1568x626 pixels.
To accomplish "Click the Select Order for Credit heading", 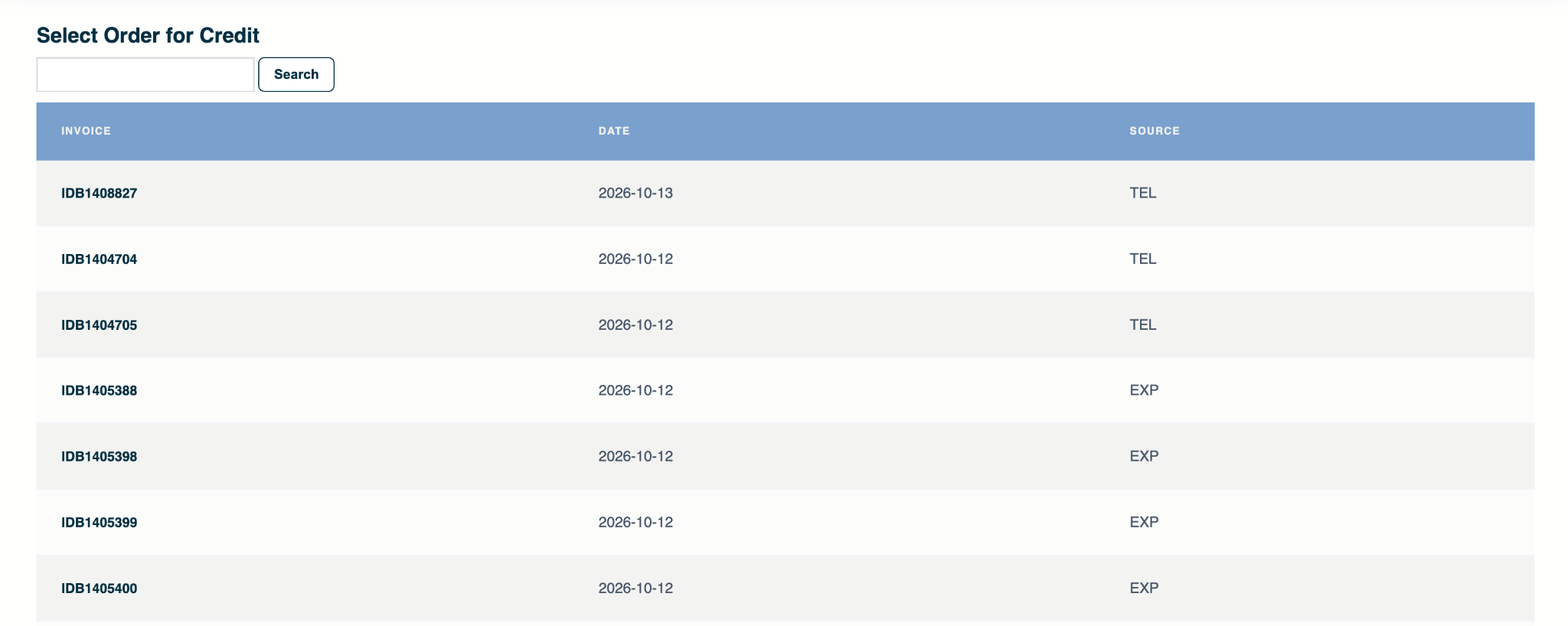I will point(148,35).
